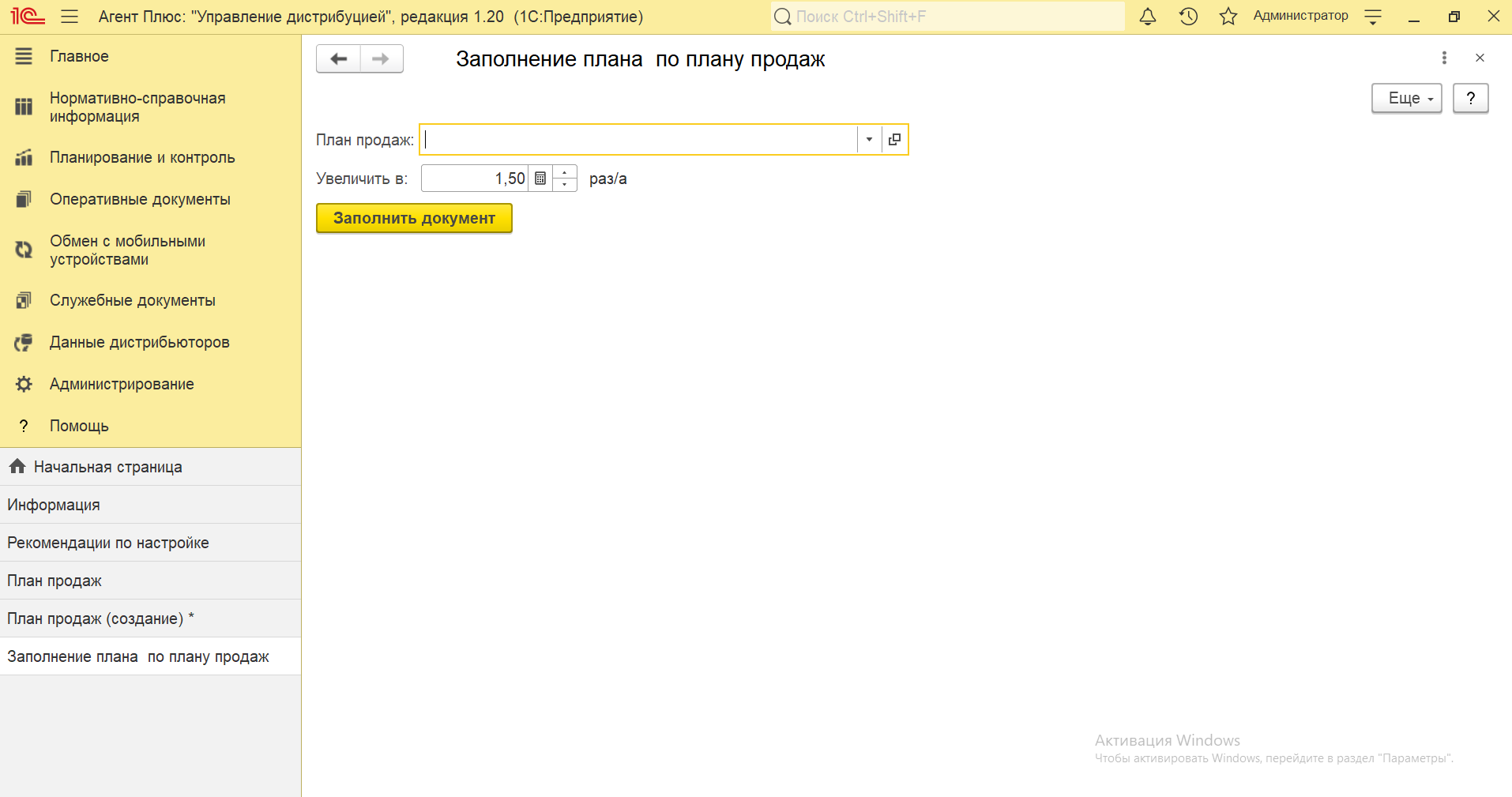Screen dimensions: 1512x797
Task: Click the forward navigation arrow
Action: click(x=381, y=59)
